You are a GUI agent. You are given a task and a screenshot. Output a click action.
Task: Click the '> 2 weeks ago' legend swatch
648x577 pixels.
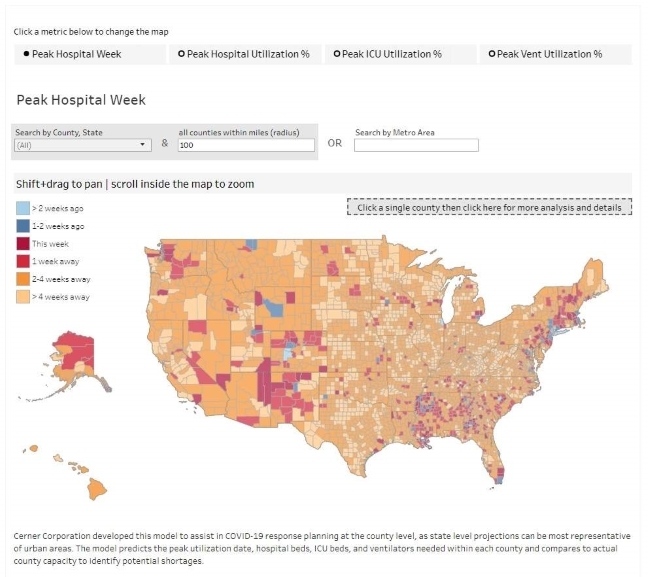[22, 209]
